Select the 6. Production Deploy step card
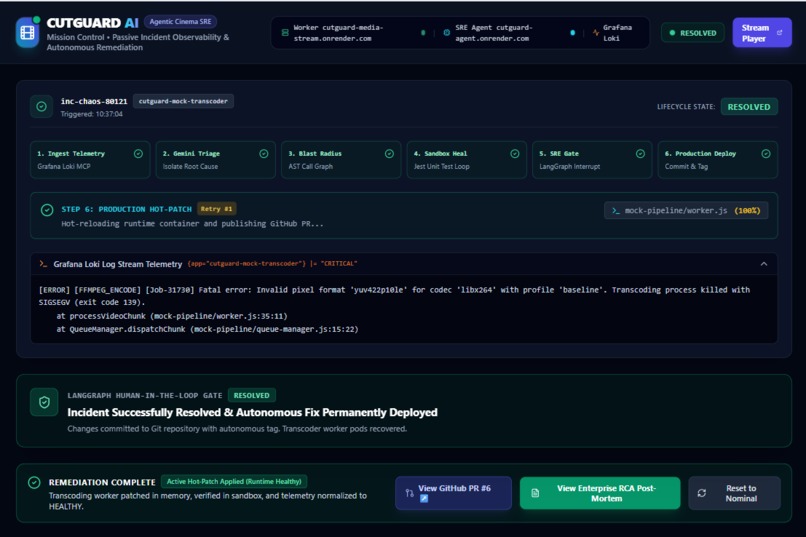806x537 pixels. 717,160
